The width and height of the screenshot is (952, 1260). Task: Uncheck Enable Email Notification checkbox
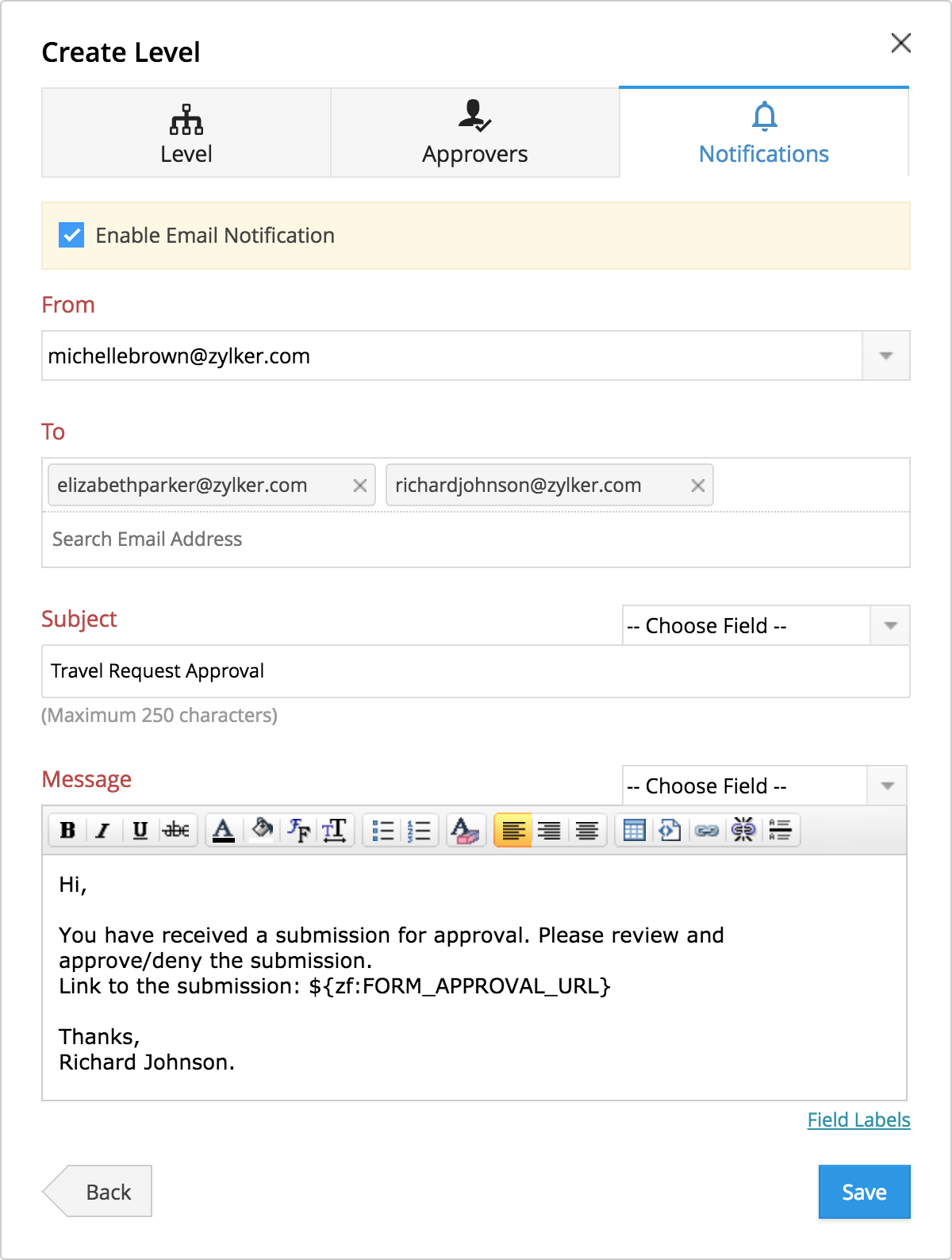pos(71,235)
